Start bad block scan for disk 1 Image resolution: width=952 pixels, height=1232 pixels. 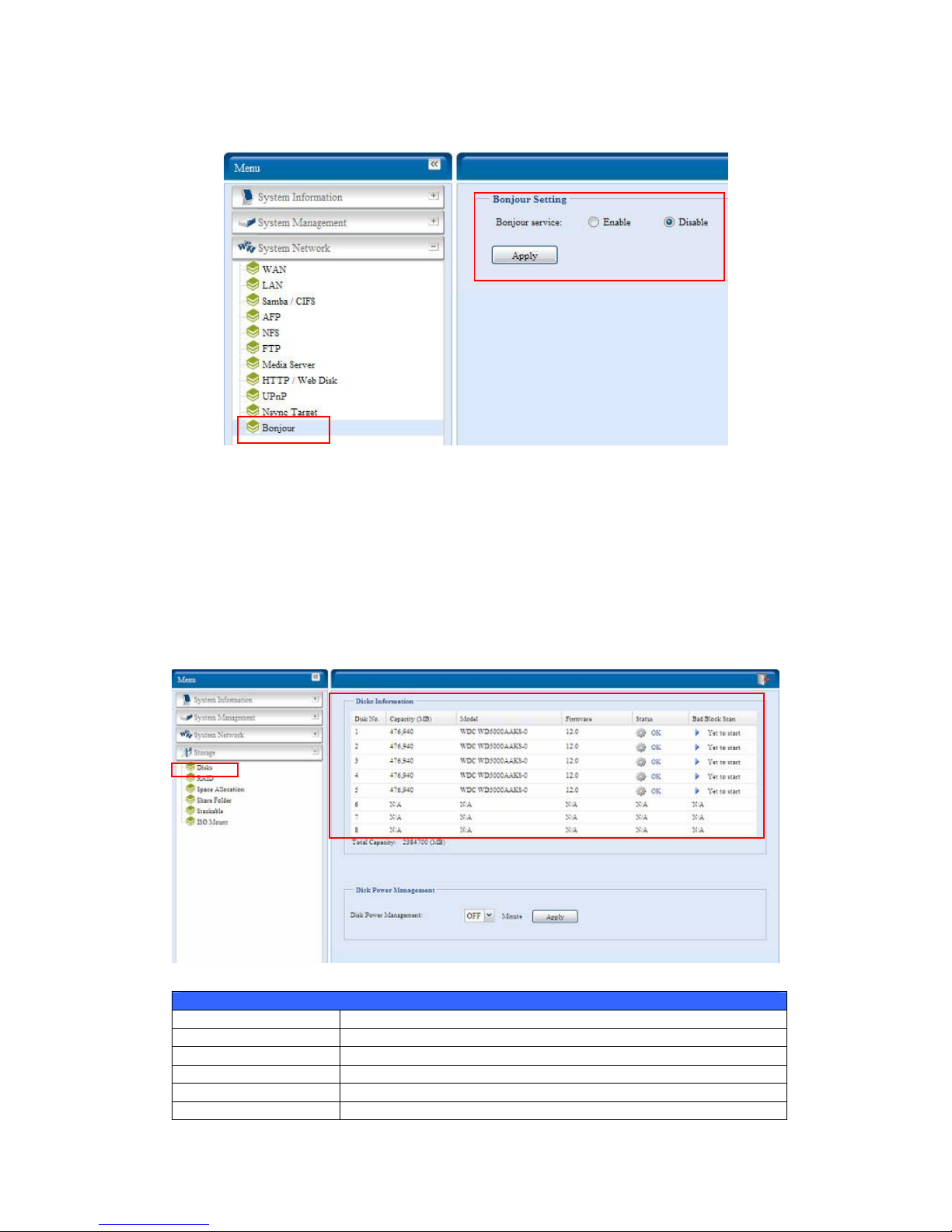697,733
